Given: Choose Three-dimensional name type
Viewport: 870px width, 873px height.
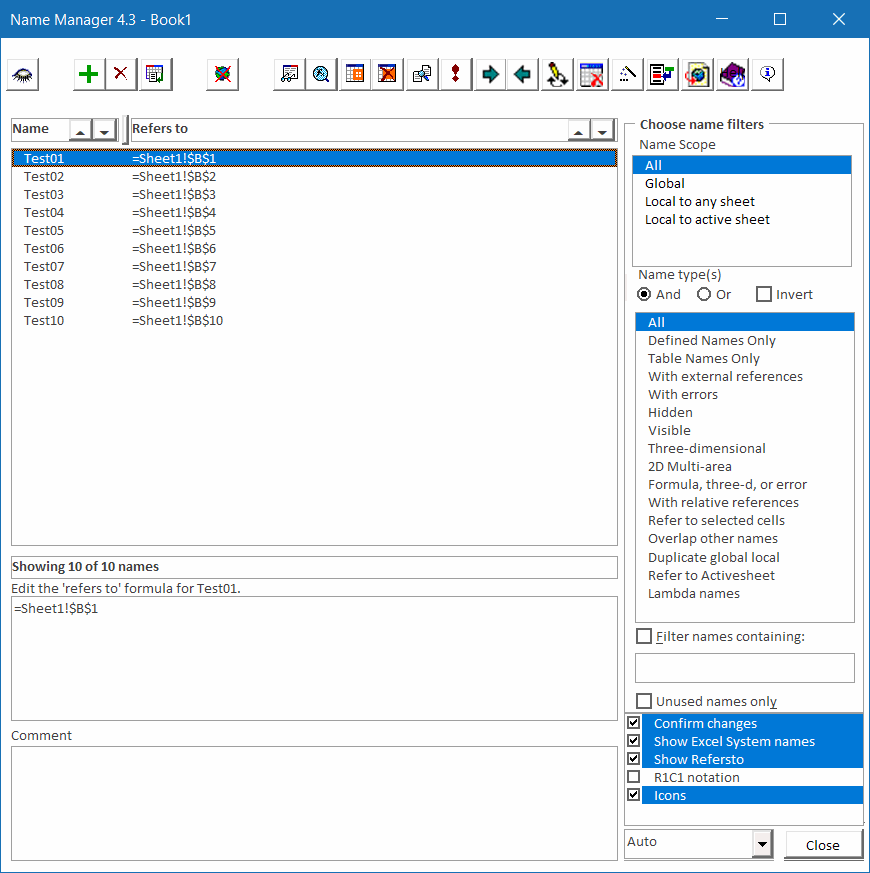Looking at the screenshot, I should (744, 449).
